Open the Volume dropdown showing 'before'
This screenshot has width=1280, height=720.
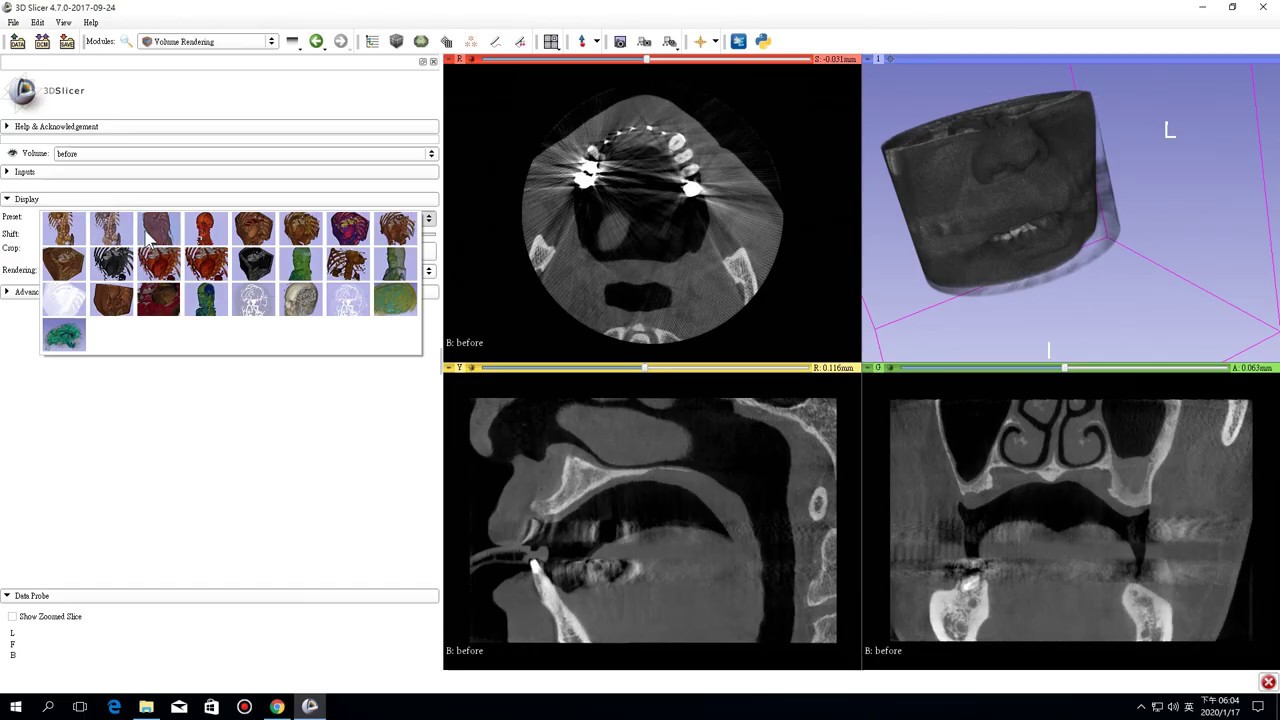point(246,154)
